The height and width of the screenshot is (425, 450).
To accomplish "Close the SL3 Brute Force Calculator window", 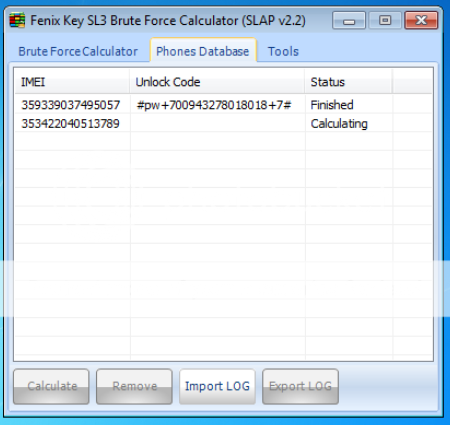I will 421,21.
